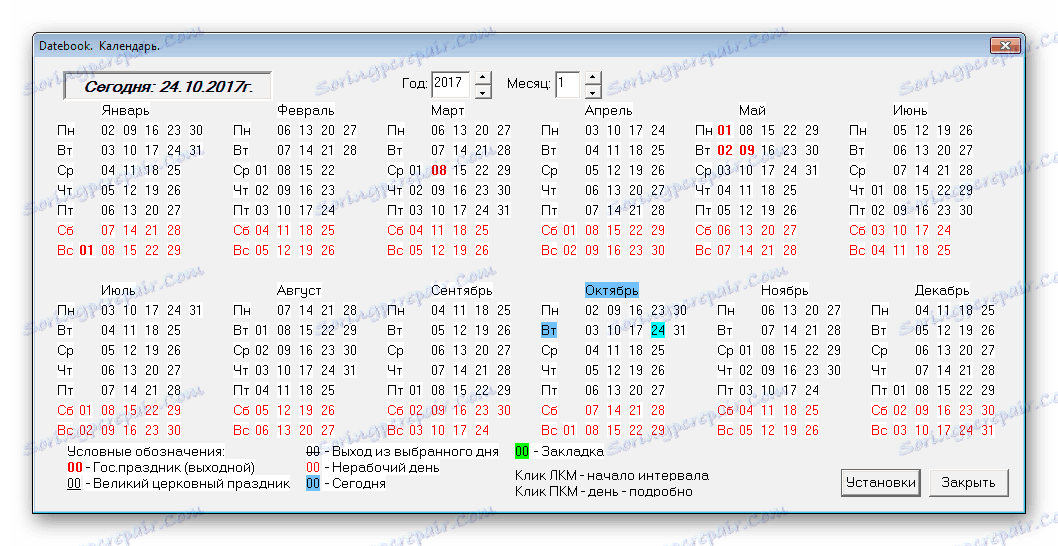
Task: Click the Август month heading
Action: click(299, 290)
